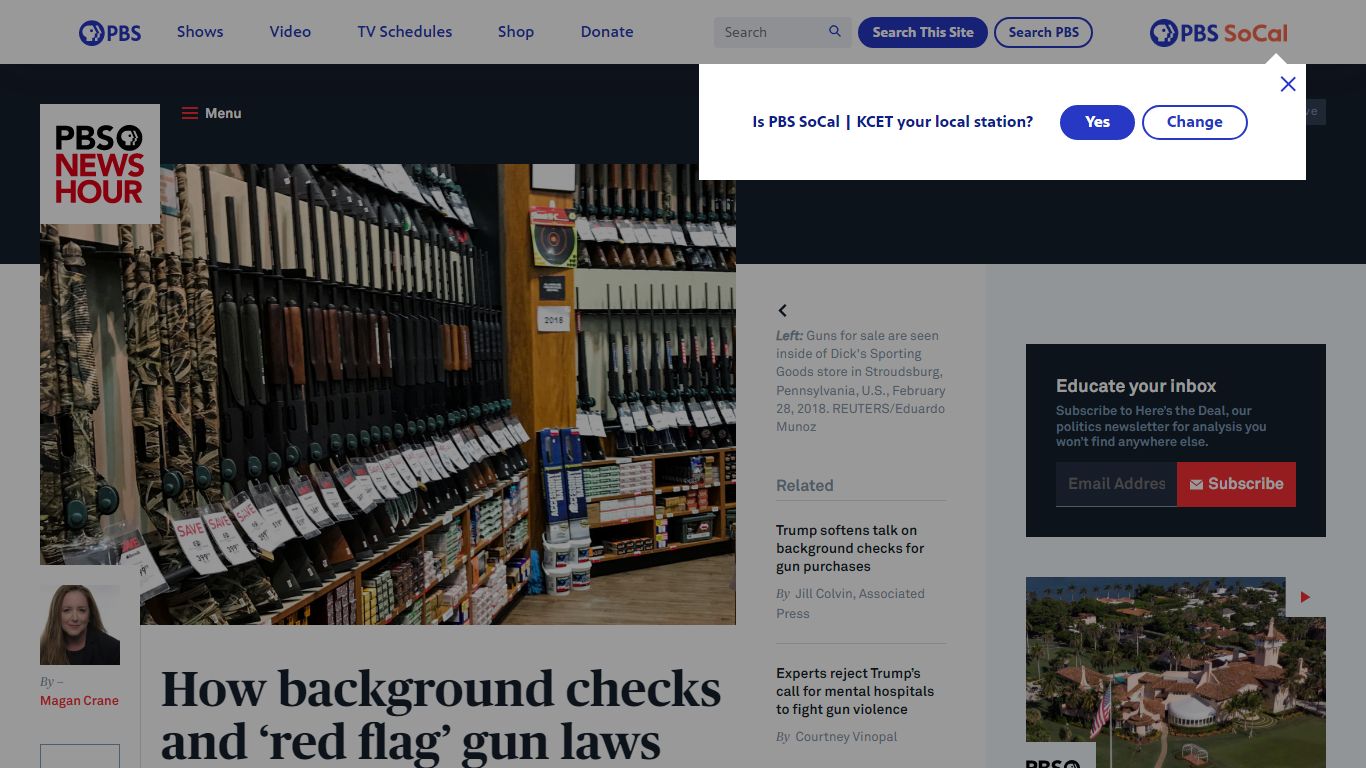Viewport: 1366px width, 768px height.
Task: Open the PBS SoCal station logo
Action: click(1219, 33)
